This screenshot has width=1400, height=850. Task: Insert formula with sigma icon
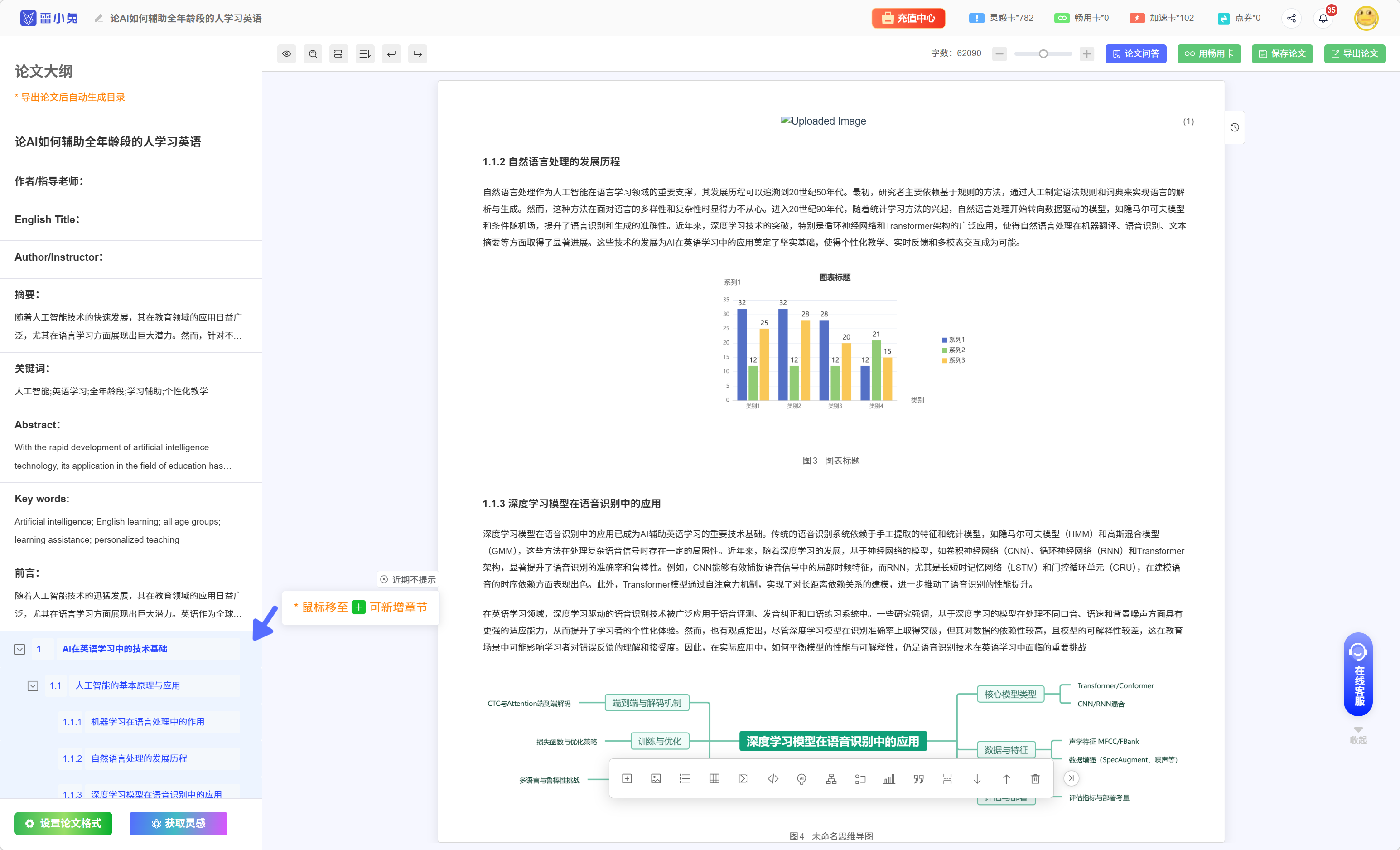(743, 778)
